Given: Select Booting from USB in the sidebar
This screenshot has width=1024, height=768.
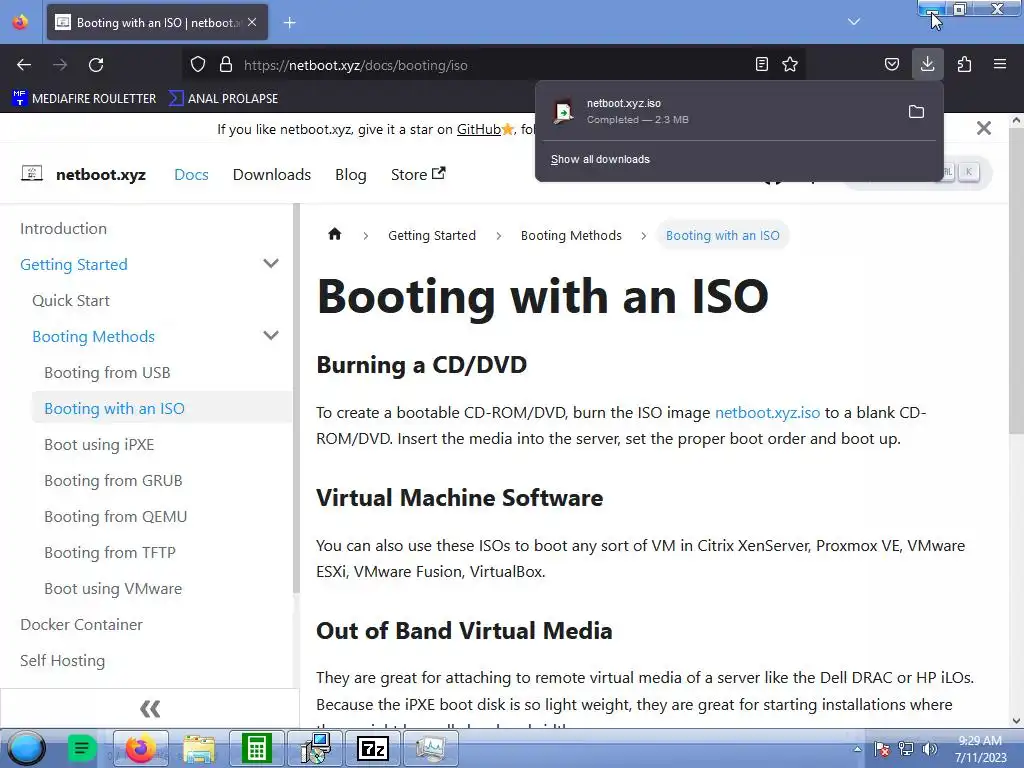Looking at the screenshot, I should click(107, 372).
